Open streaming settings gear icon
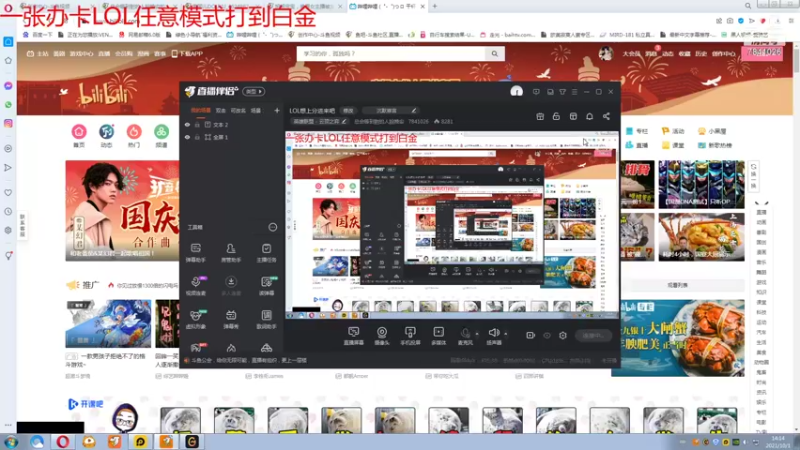800x450 pixels. (563, 335)
